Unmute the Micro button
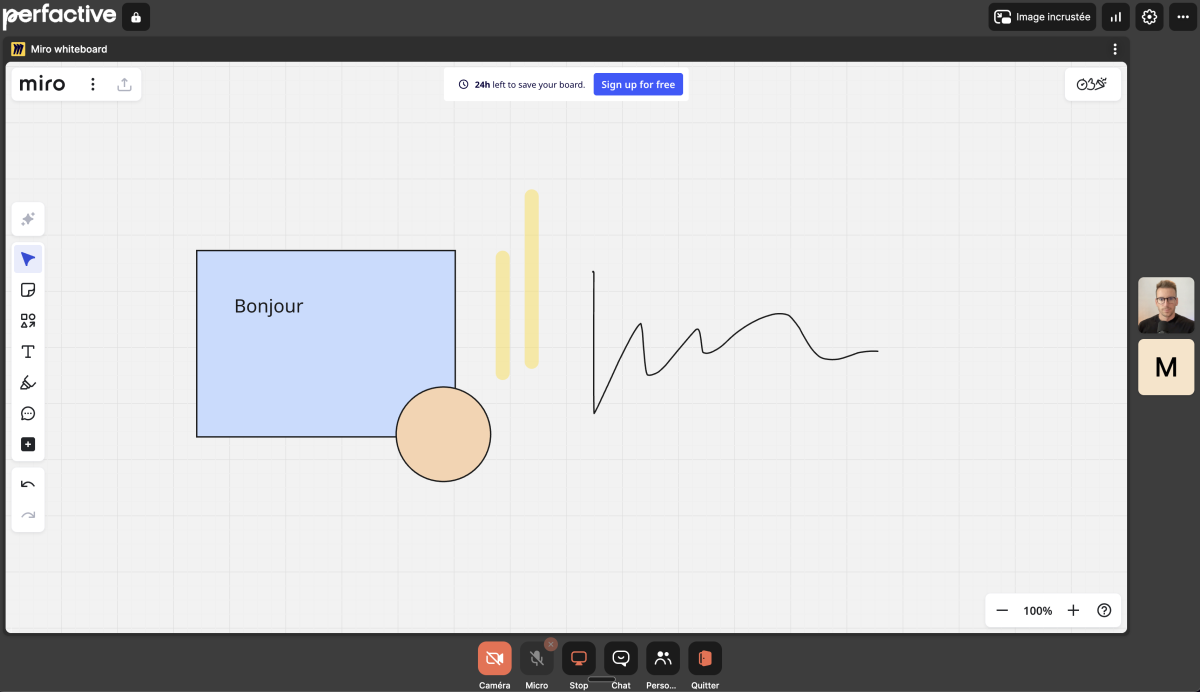 click(536, 658)
